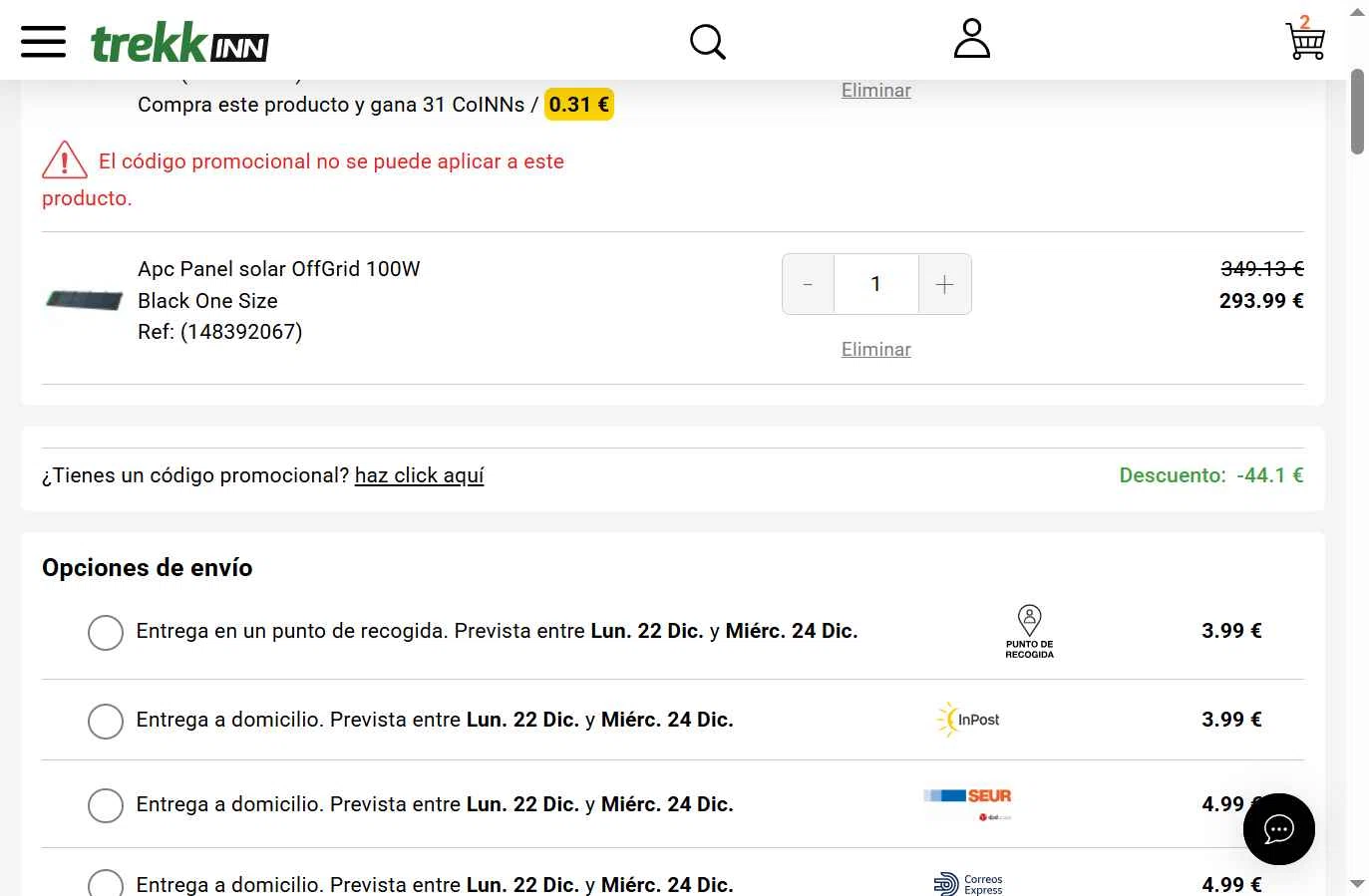Select SEUR home delivery option
The height and width of the screenshot is (896, 1369).
106,805
